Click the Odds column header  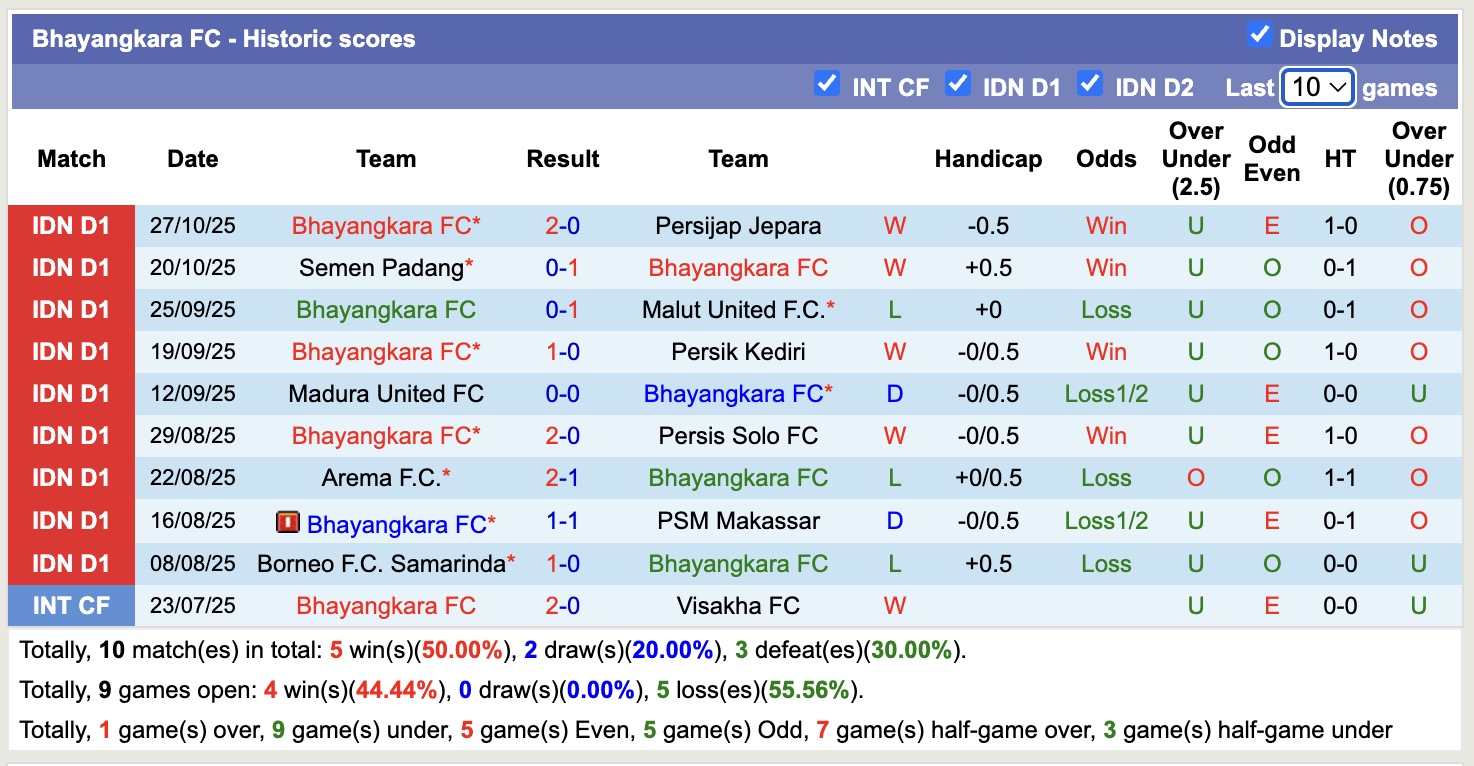tap(1106, 158)
